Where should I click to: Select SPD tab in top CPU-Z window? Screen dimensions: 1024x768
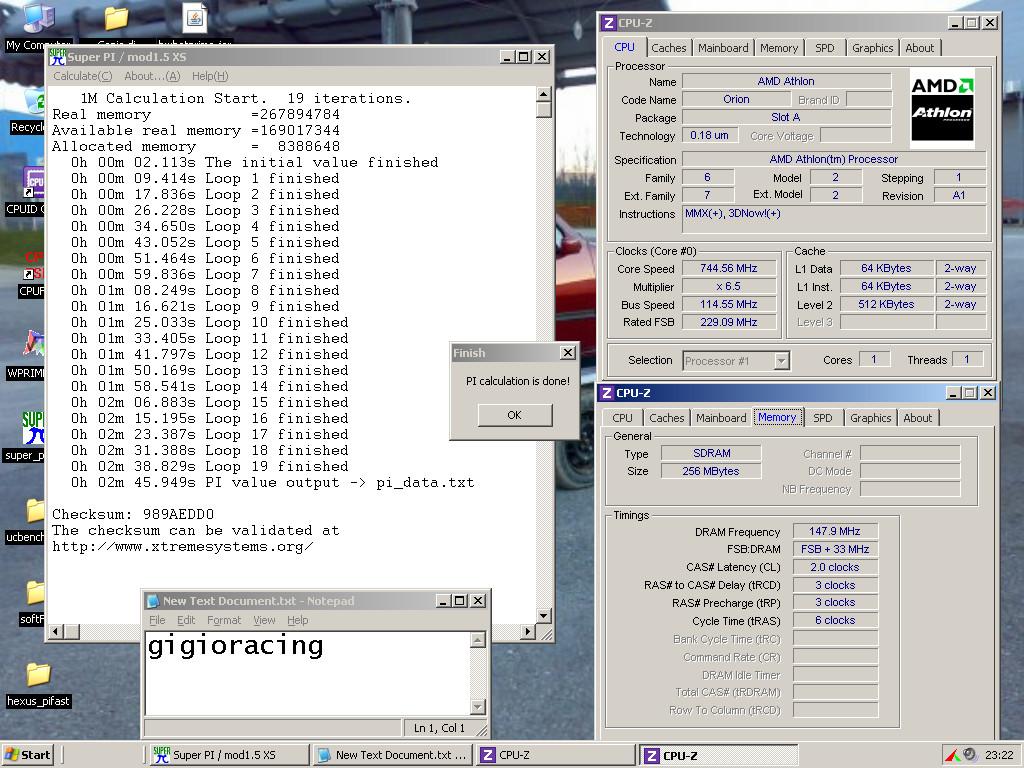coord(825,48)
